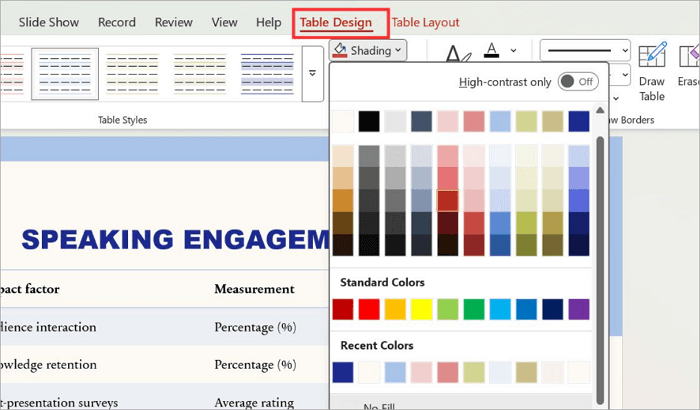Image resolution: width=700 pixels, height=410 pixels.
Task: Switch to the Table Design tab
Action: coord(336,22)
